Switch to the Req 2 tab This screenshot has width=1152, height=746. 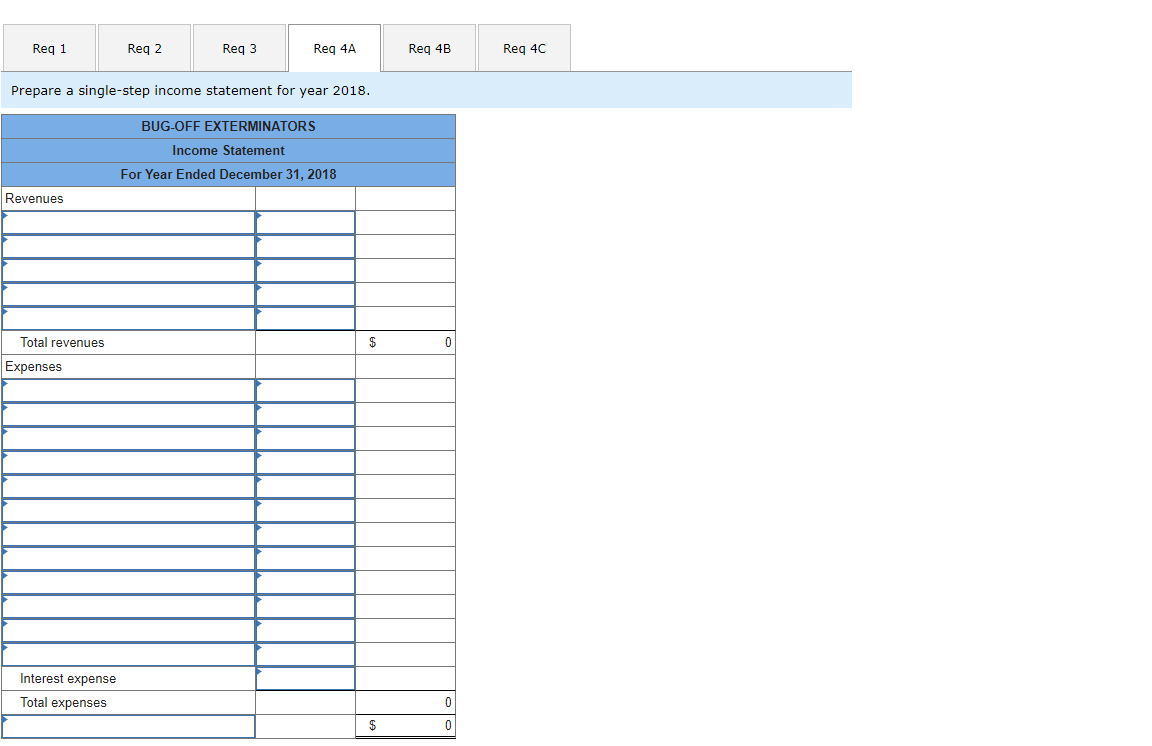[143, 47]
